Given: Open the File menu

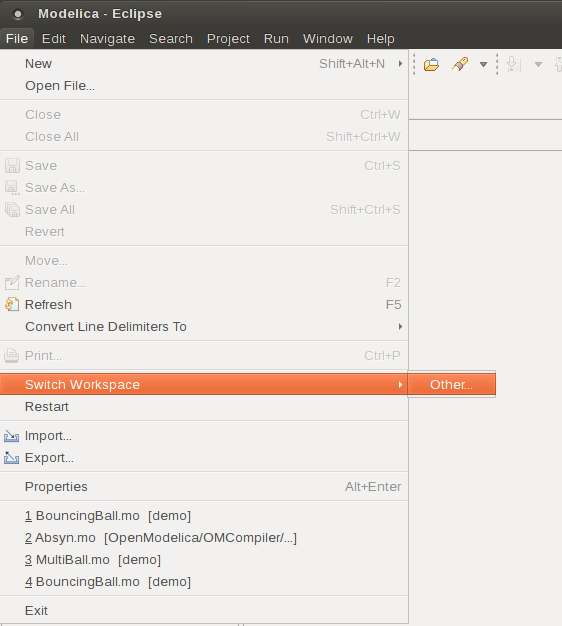Looking at the screenshot, I should pos(17,39).
